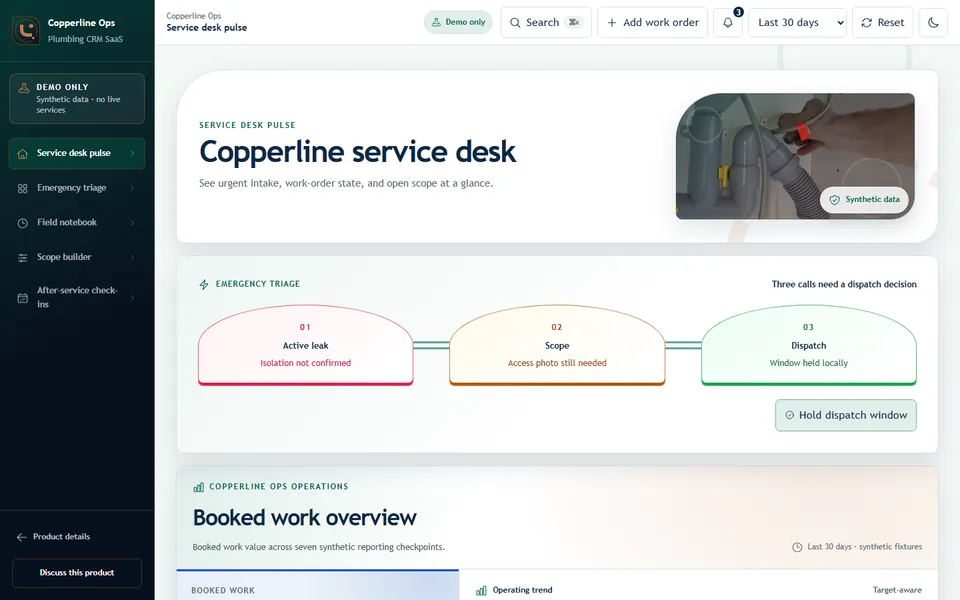
Task: Click the grid icon beside Emergency triage
Action: coord(23,189)
